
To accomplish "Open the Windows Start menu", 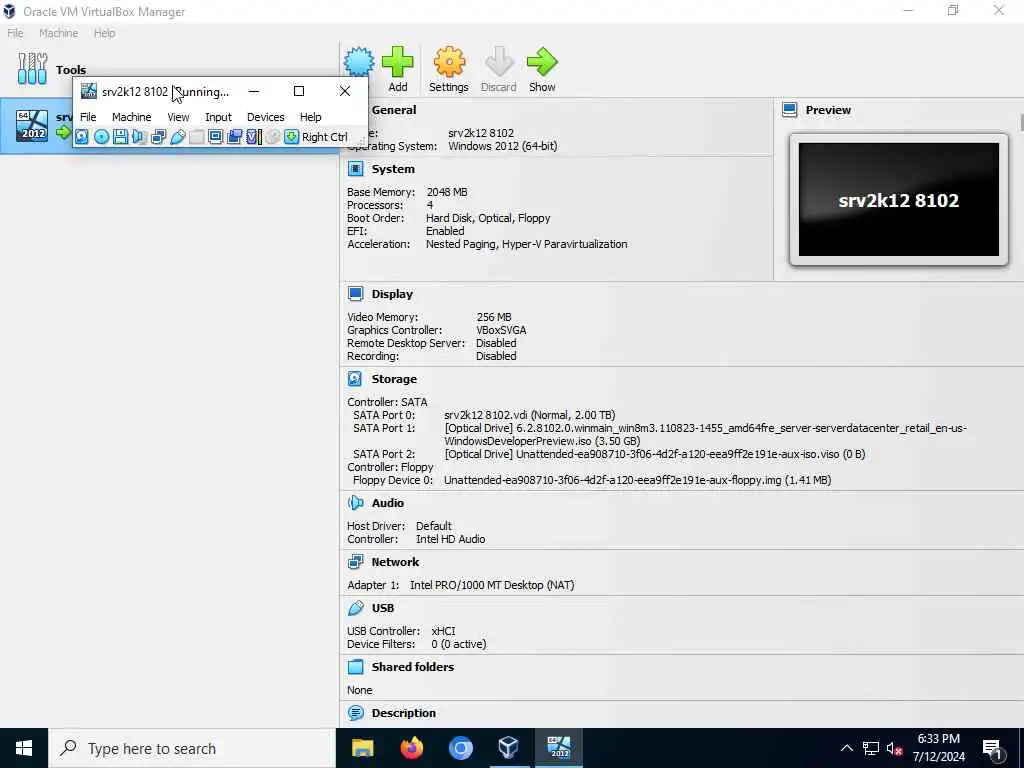I will pos(24,748).
